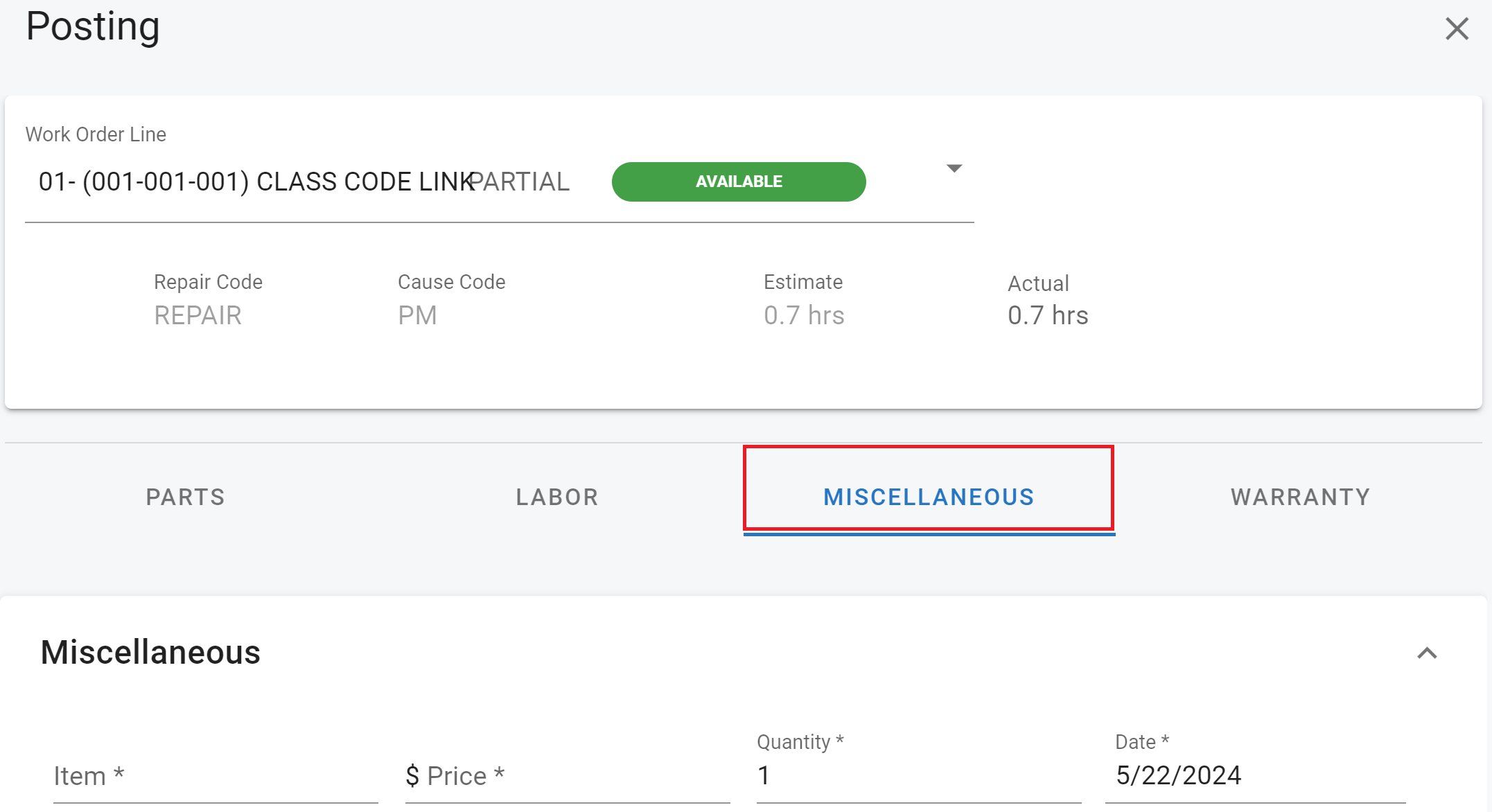The height and width of the screenshot is (812, 1492).
Task: Click the Quantity field showing 1
Action: (918, 775)
